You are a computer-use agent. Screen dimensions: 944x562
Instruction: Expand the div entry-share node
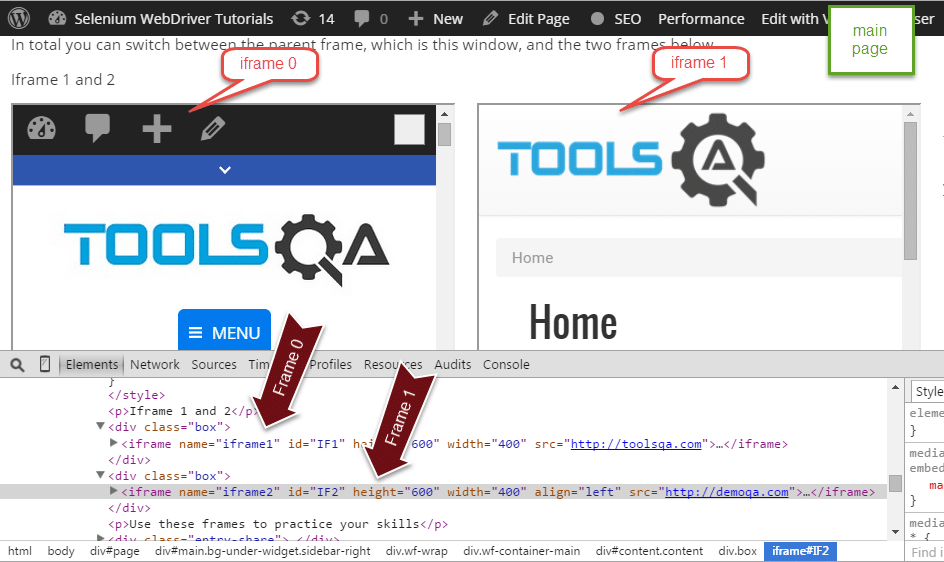click(x=101, y=538)
